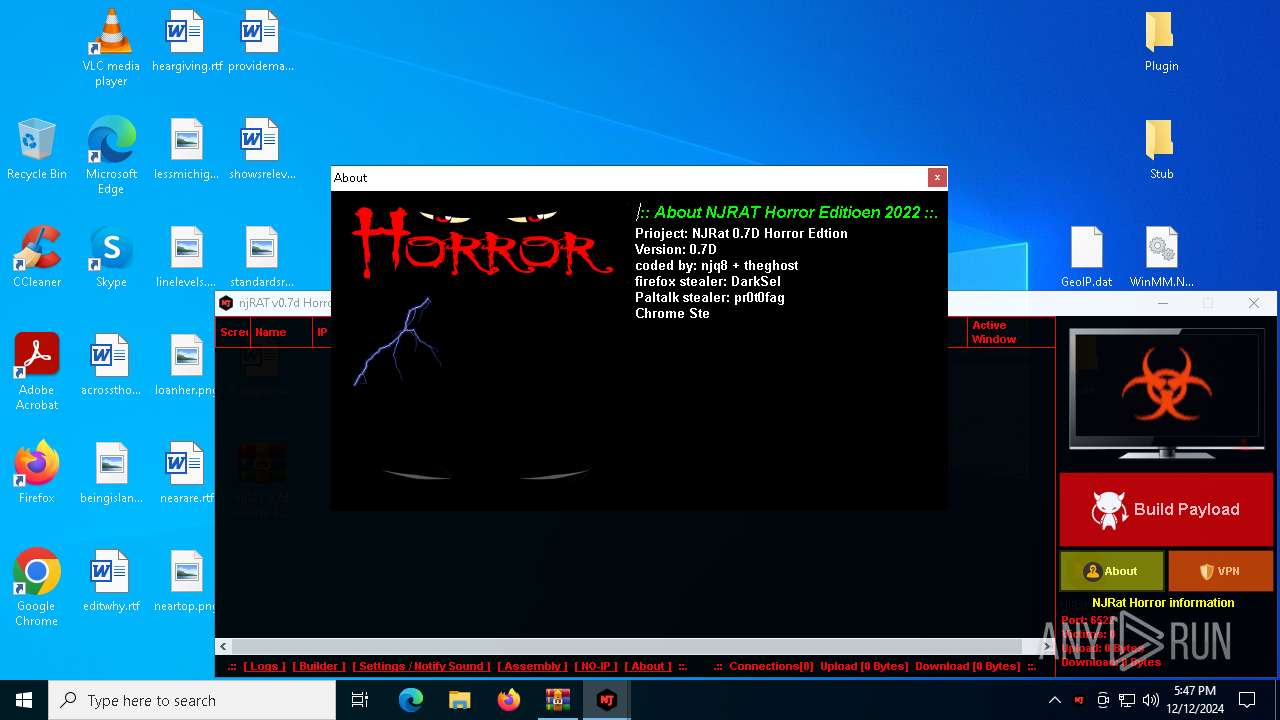Screen dimensions: 1280x720
Task: Launch Google Chrome desktop shortcut
Action: pyautogui.click(x=37, y=587)
